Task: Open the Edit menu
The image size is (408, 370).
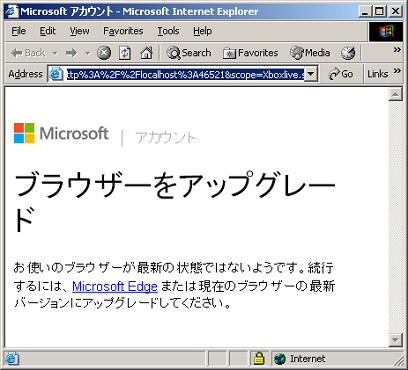Action: [x=48, y=31]
